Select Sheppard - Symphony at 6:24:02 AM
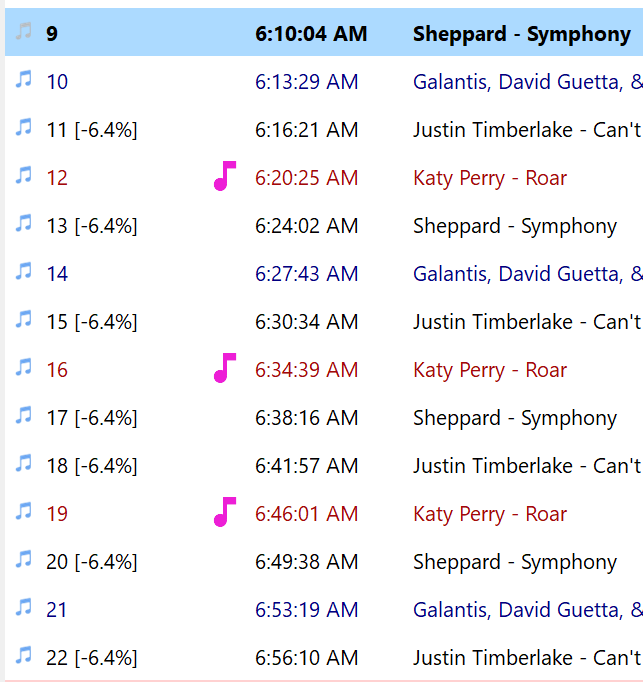 coord(514,226)
